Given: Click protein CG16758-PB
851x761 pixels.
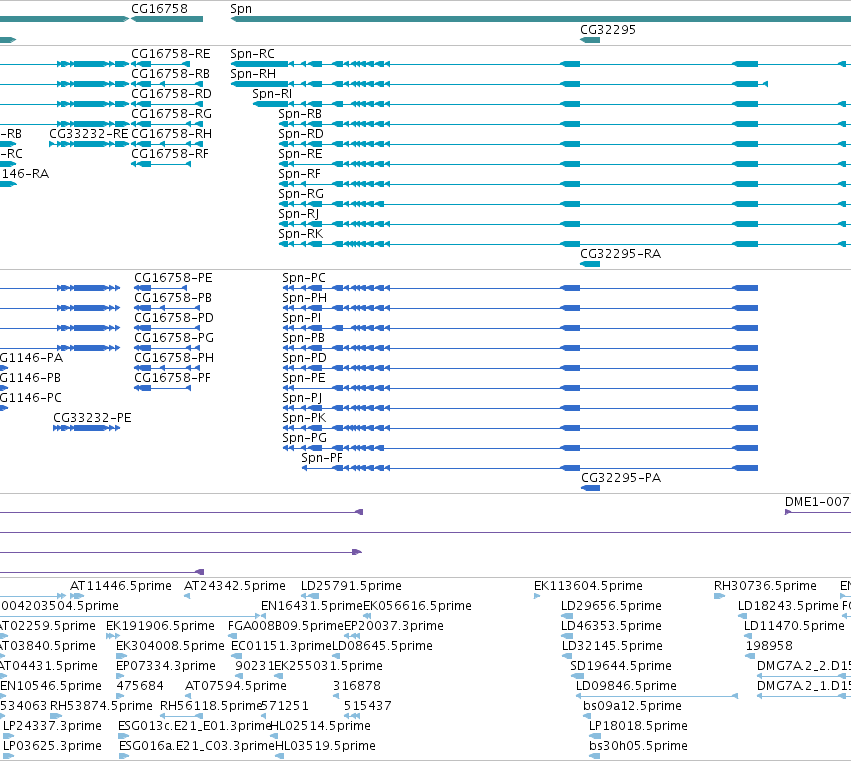Looking at the screenshot, I should [x=173, y=298].
